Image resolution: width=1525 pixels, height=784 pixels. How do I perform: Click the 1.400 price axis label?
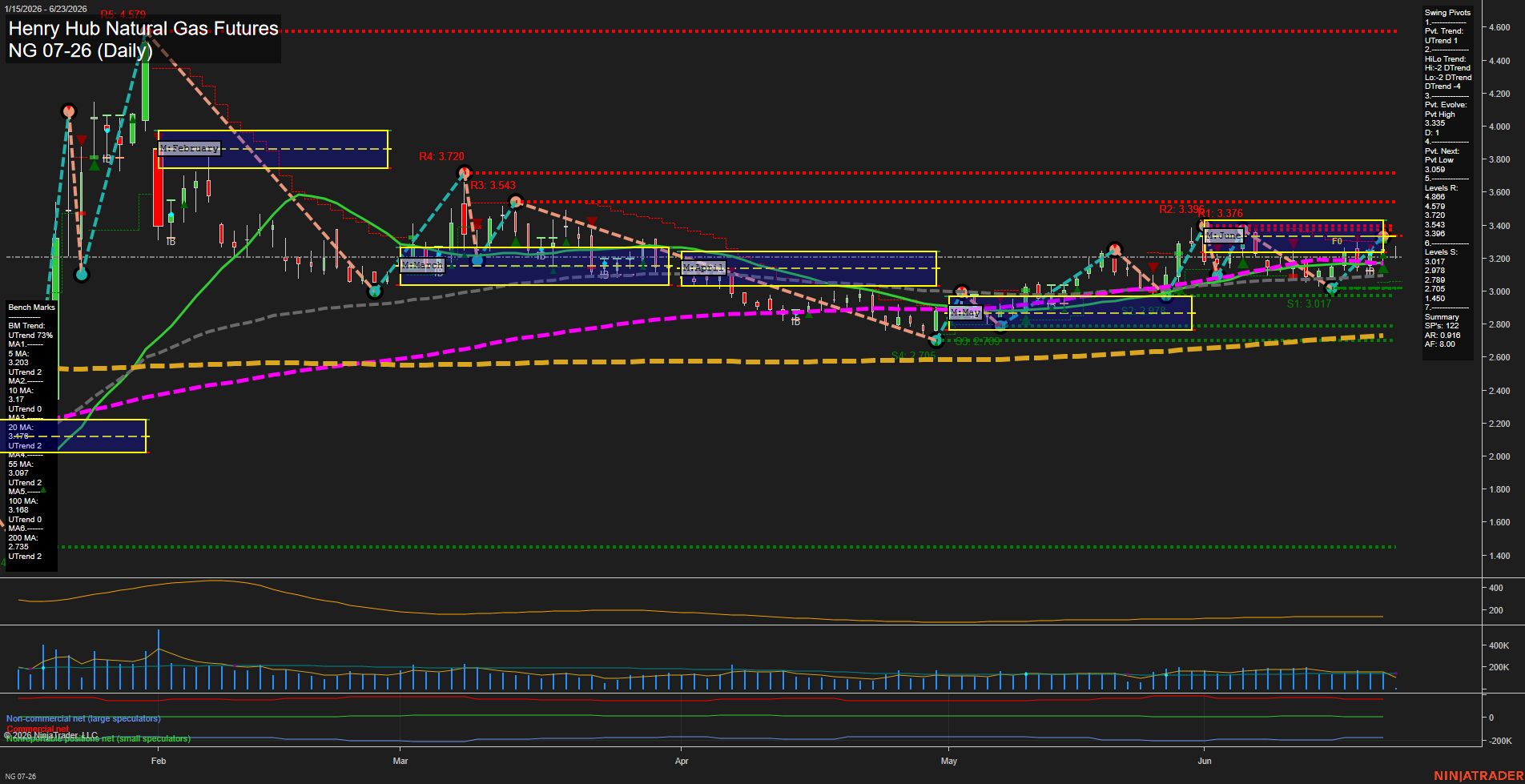coord(1499,556)
